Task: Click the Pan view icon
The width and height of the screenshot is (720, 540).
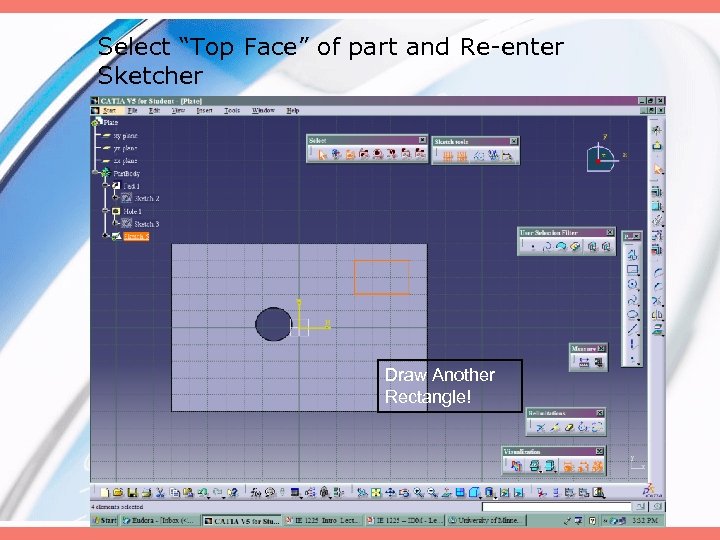Action: coord(390,493)
